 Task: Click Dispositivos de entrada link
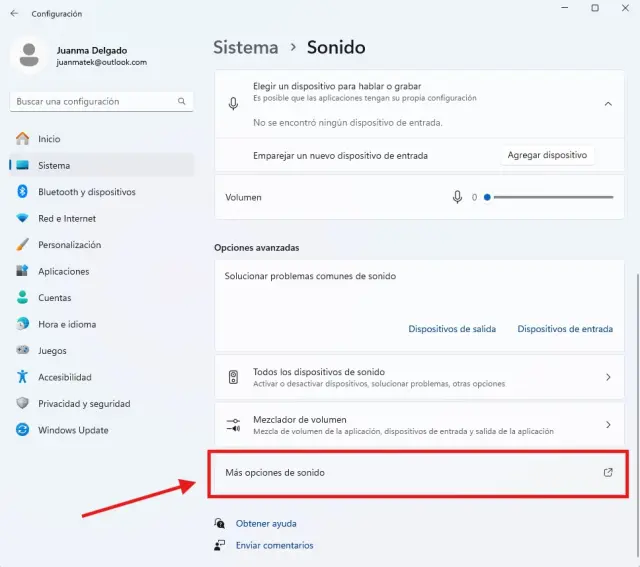point(564,329)
